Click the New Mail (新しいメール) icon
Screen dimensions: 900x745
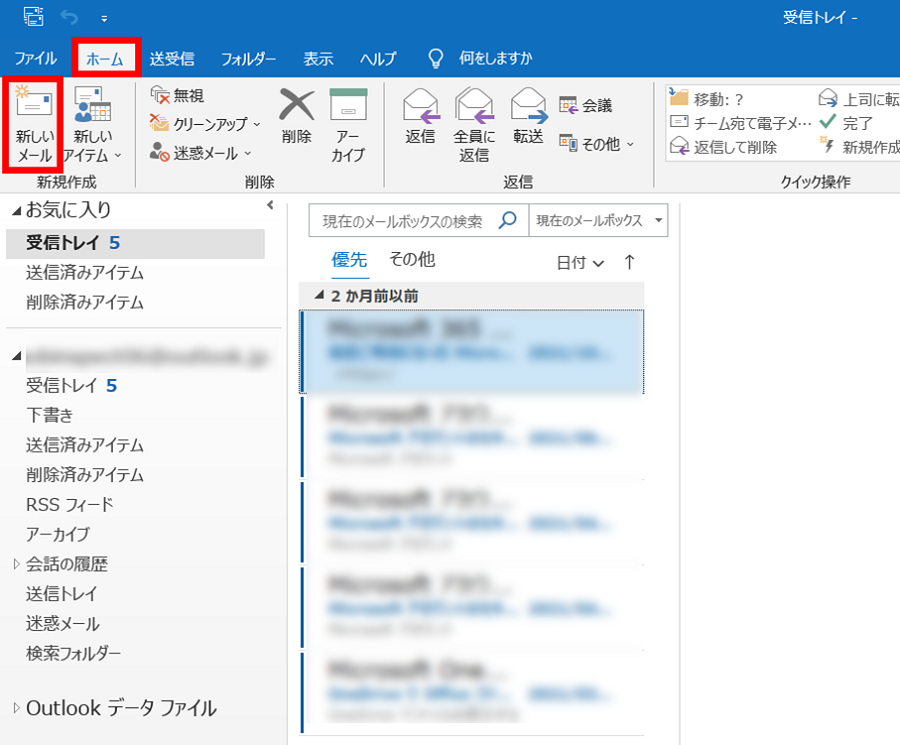(34, 106)
